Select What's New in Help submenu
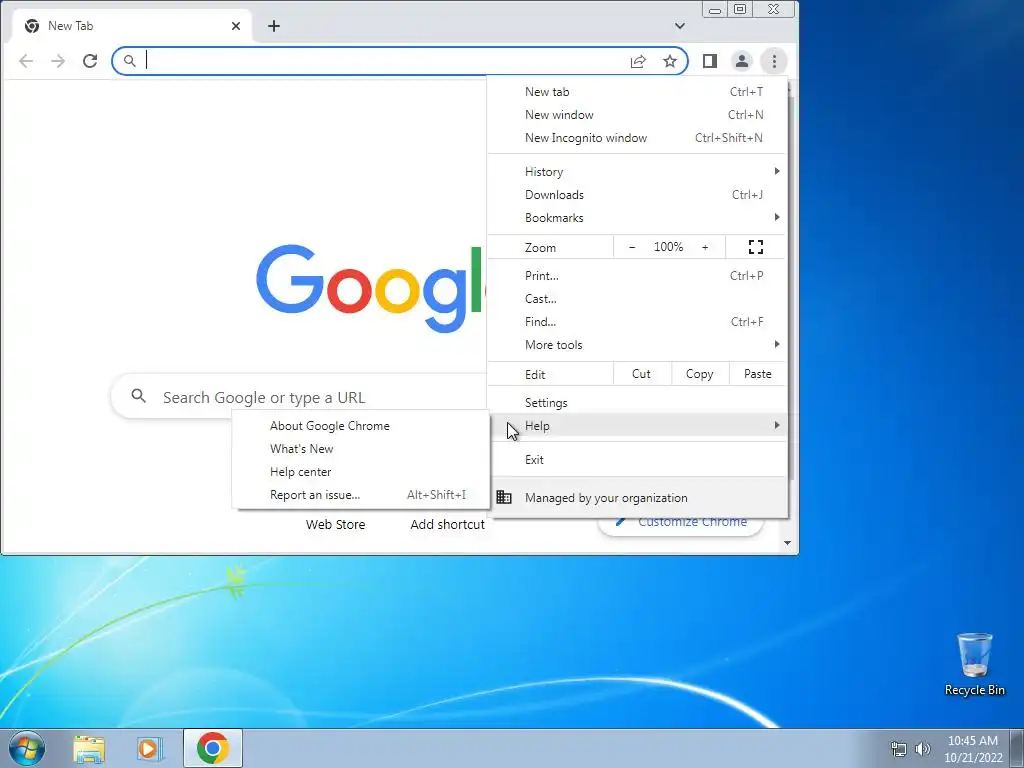This screenshot has width=1024, height=768. [x=361, y=449]
